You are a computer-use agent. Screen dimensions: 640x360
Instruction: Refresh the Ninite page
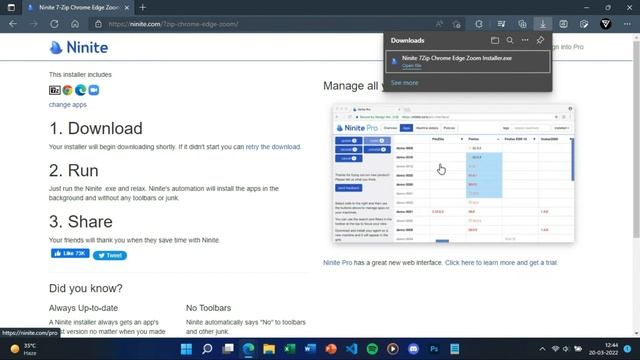point(54,24)
